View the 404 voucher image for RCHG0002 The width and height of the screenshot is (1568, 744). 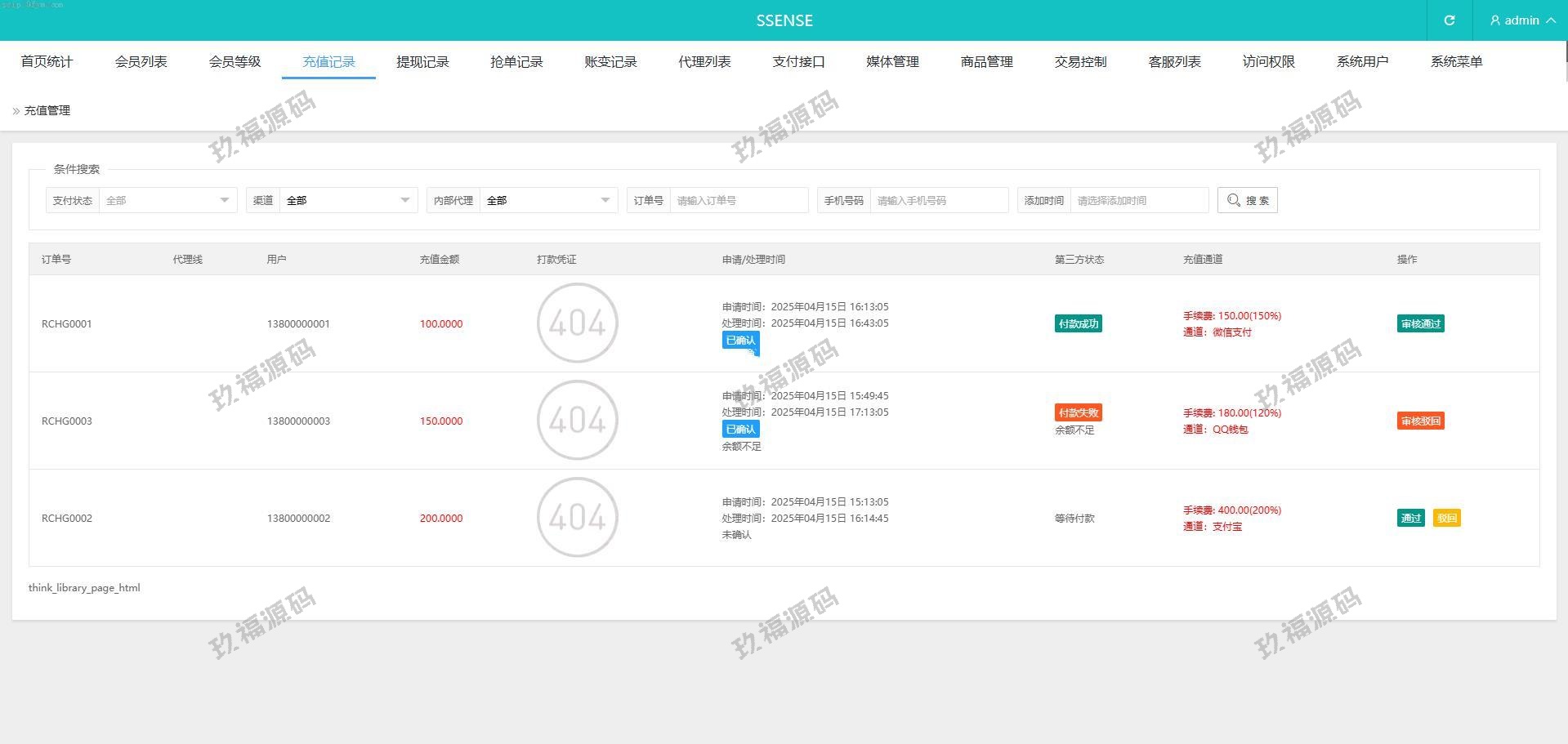577,518
